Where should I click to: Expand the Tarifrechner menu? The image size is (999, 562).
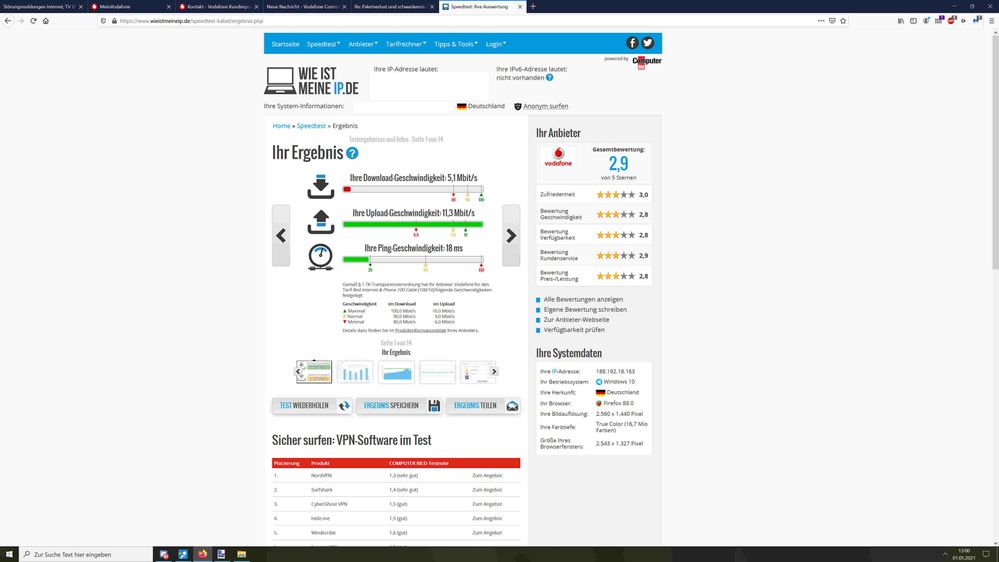tap(406, 44)
